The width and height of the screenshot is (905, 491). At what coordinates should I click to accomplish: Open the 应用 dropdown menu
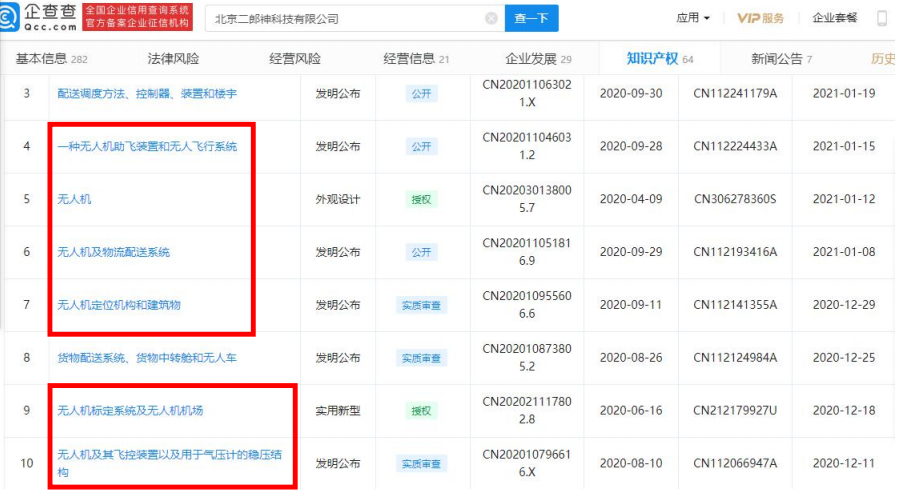(x=693, y=18)
